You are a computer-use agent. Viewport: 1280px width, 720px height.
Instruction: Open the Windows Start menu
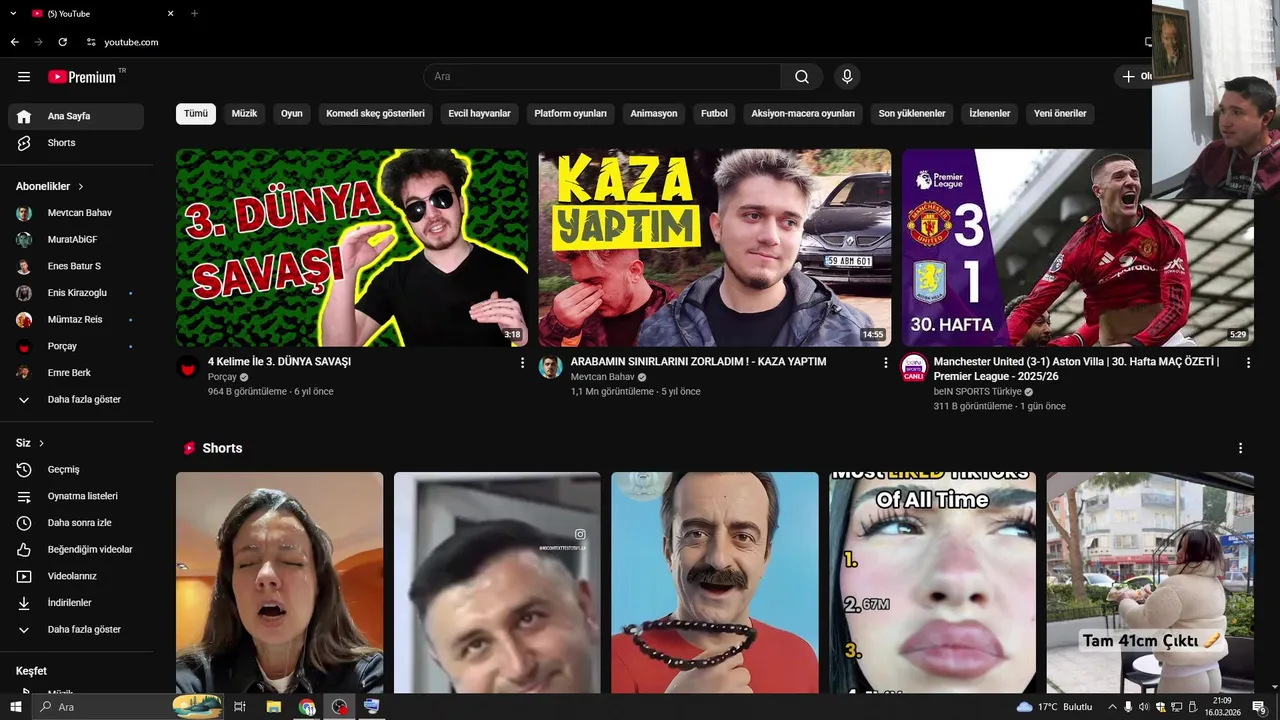click(x=14, y=707)
